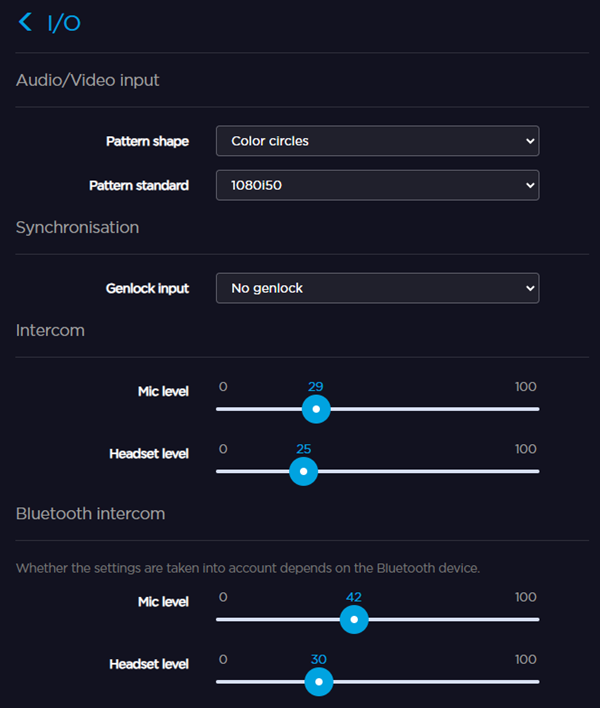Click the Intercom Headset level slider handle
This screenshot has height=708, width=600.
(x=303, y=471)
